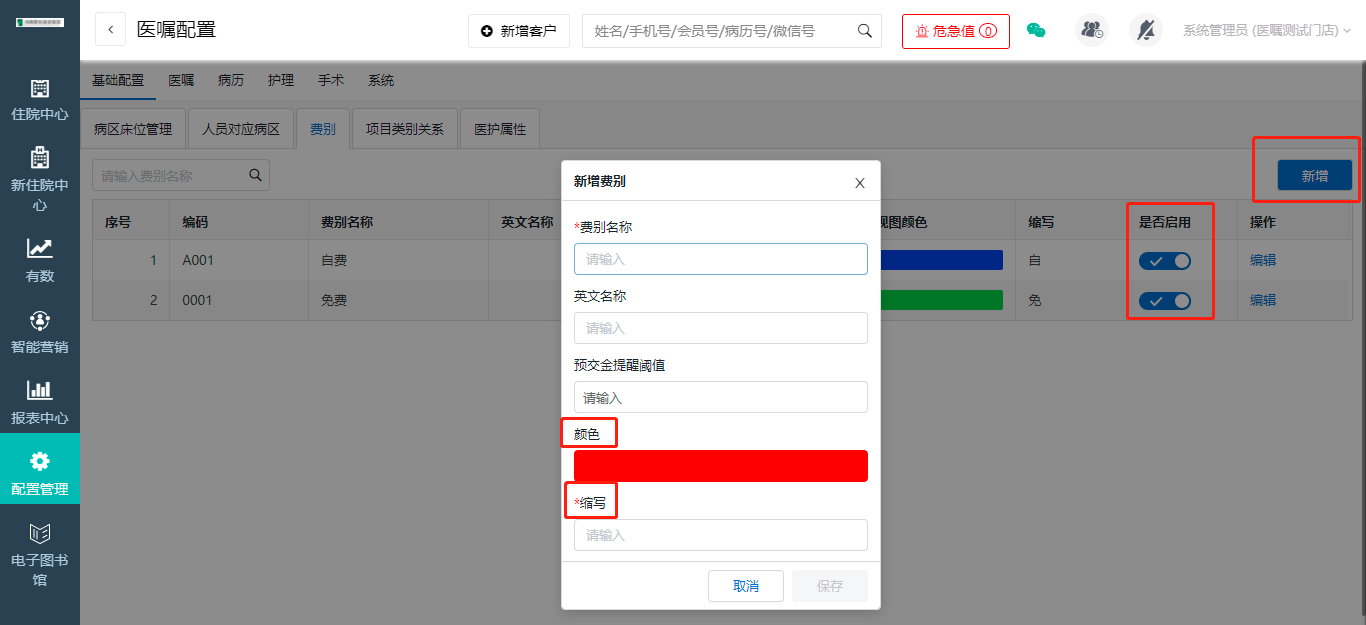The width and height of the screenshot is (1366, 625).
Task: Click the 编码 column header
Action: [x=195, y=222]
